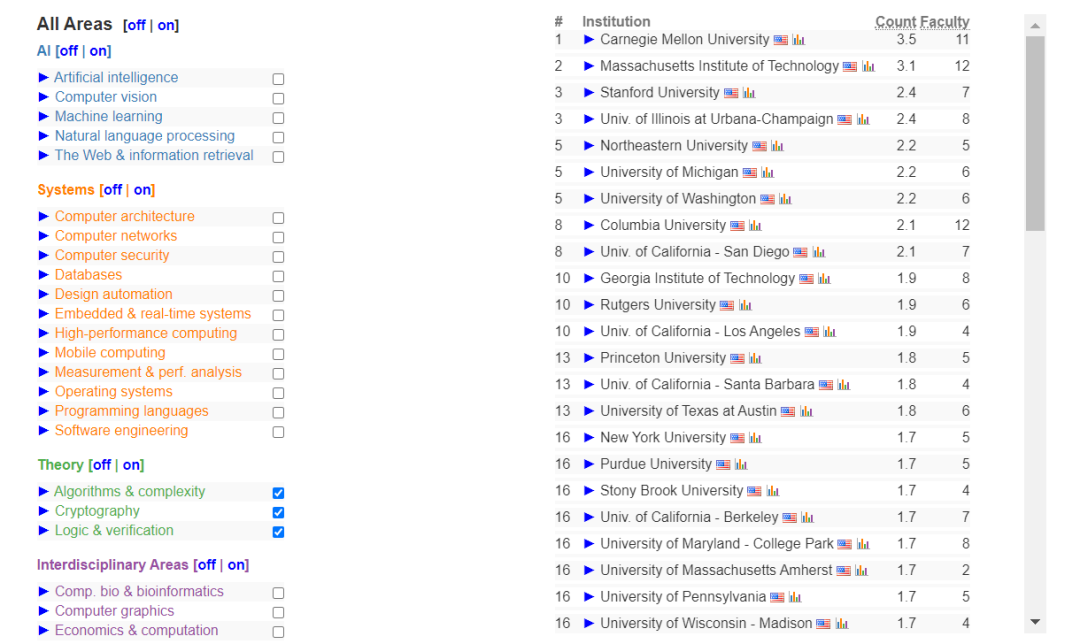
Task: Turn Theory areas off
Action: click(x=102, y=465)
